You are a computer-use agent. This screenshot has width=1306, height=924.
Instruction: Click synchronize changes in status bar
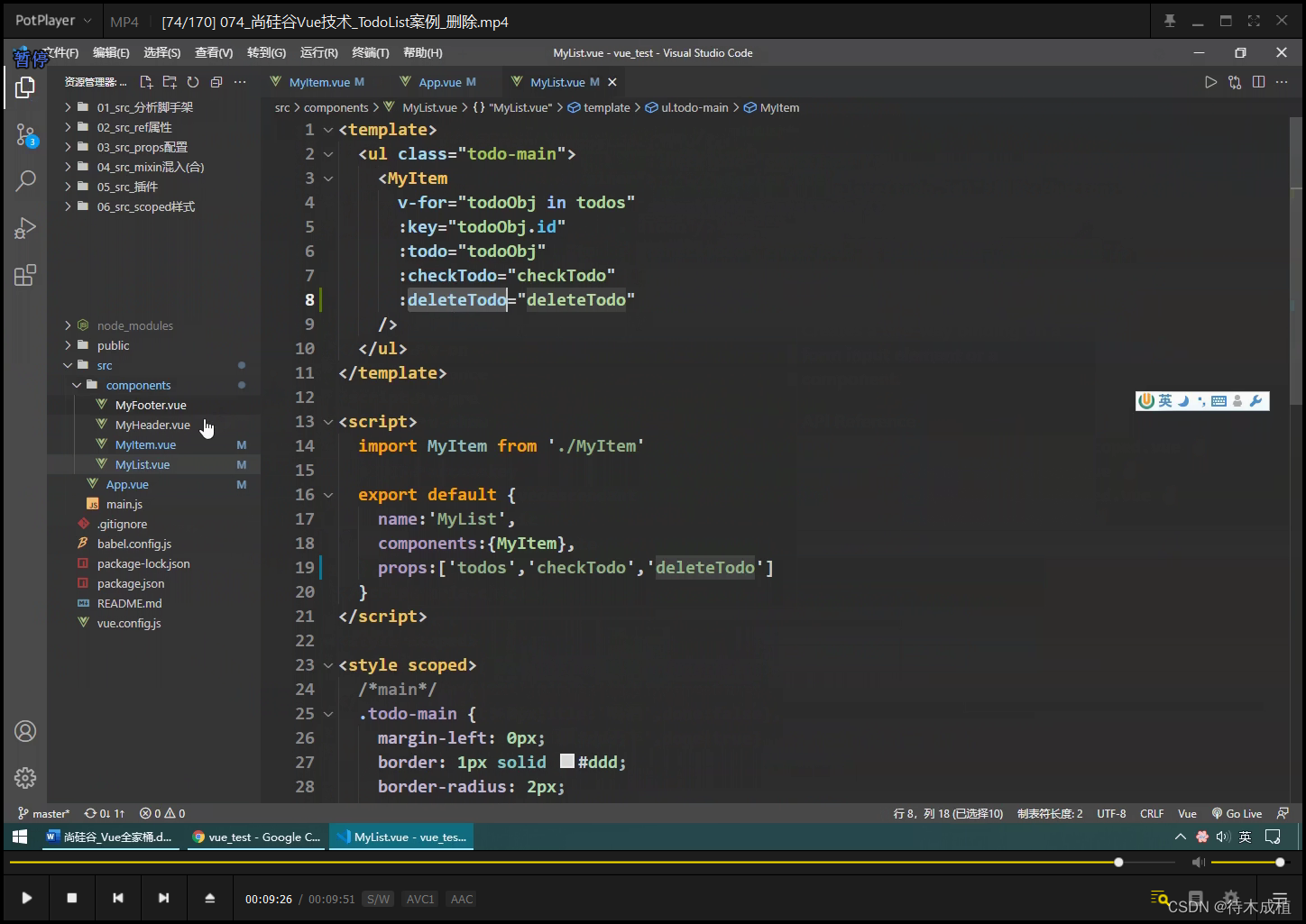point(105,813)
